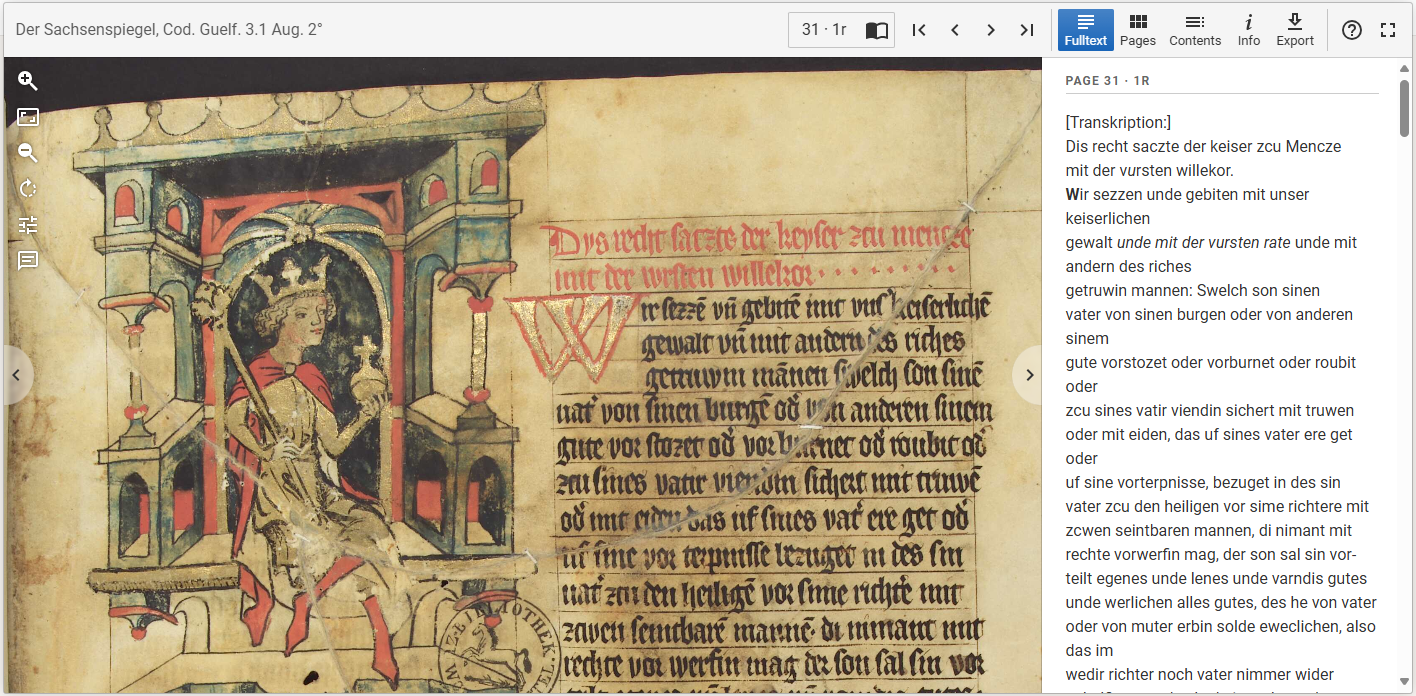Jump to the first page
Viewport: 1416px width, 696px height.
point(919,30)
